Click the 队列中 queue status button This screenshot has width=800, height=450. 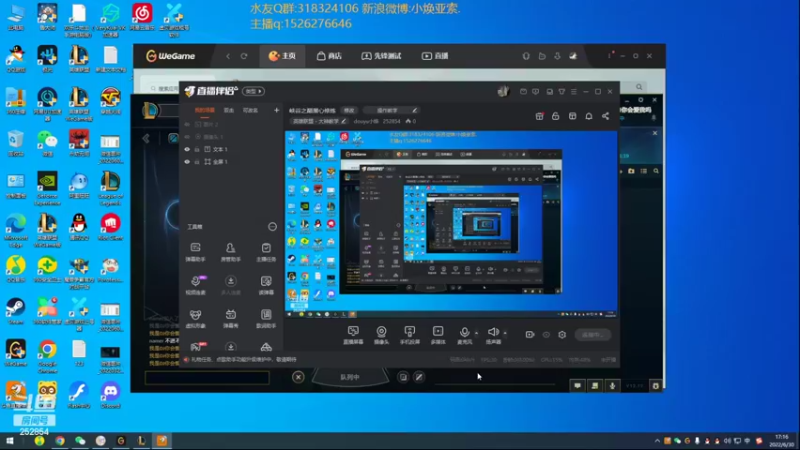click(x=350, y=377)
